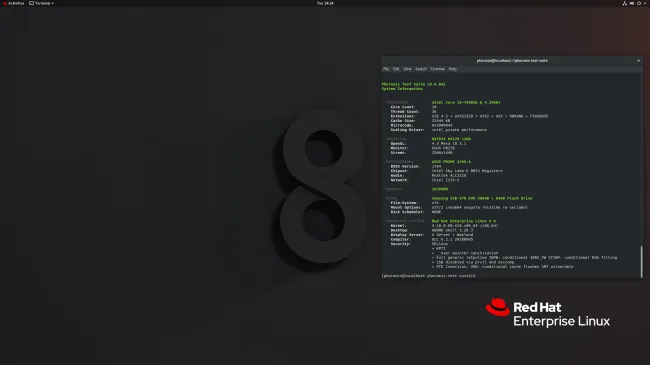The image size is (650, 365).
Task: Open the View menu in Terminal
Action: [x=407, y=69]
